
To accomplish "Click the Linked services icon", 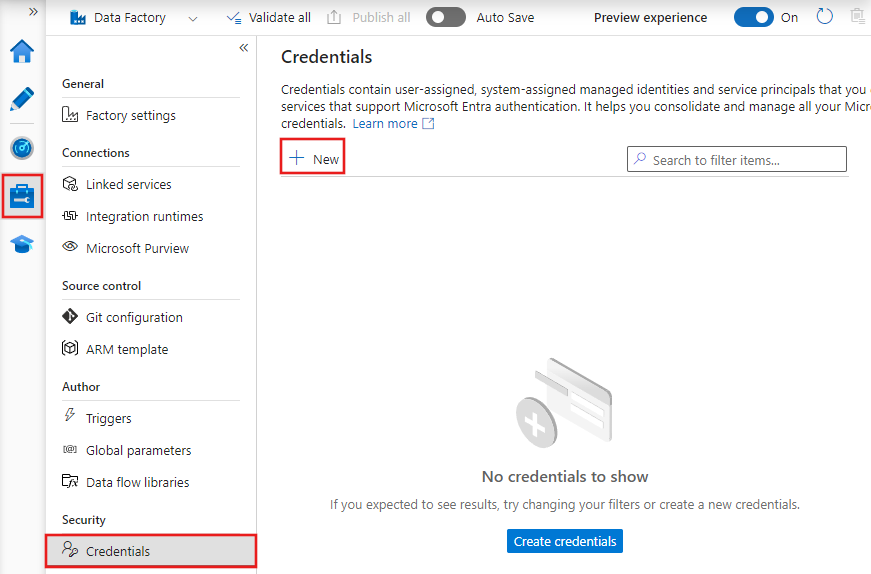I will click(70, 183).
